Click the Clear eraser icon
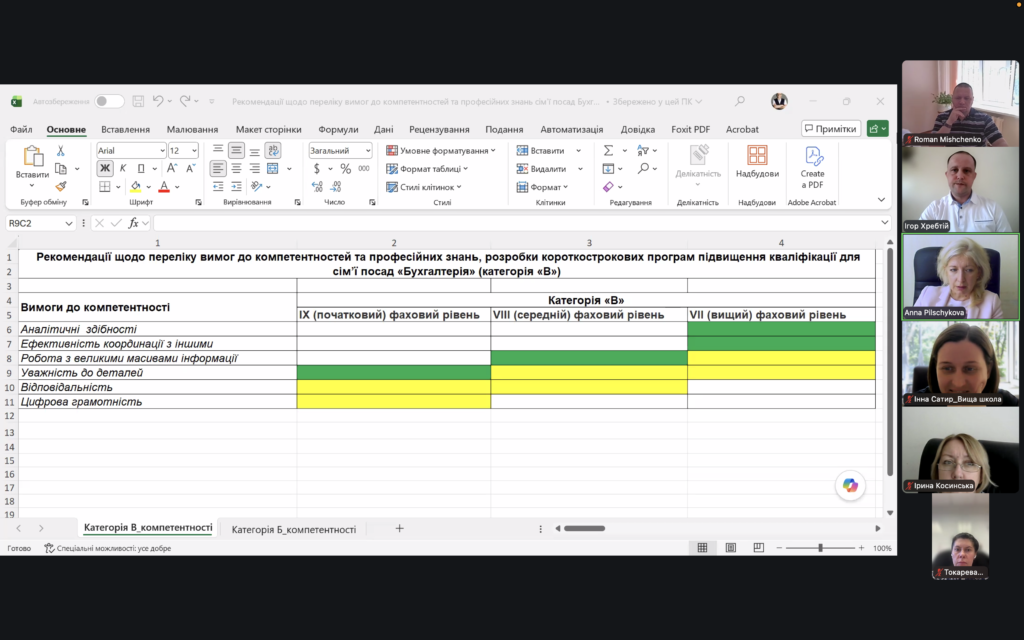The height and width of the screenshot is (640, 1024). click(608, 187)
